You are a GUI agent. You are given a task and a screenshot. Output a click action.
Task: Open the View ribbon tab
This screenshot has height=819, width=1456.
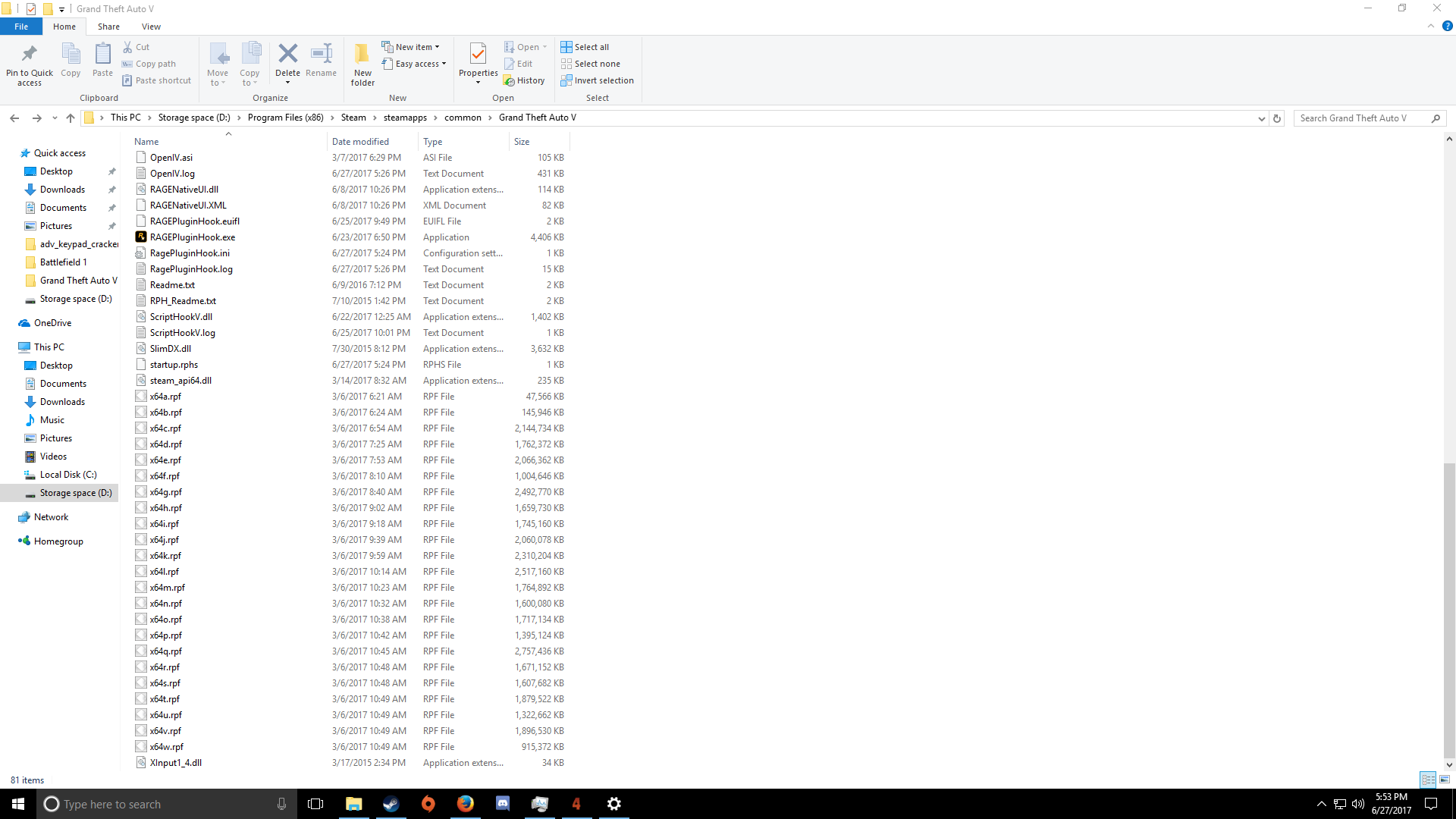(x=151, y=27)
